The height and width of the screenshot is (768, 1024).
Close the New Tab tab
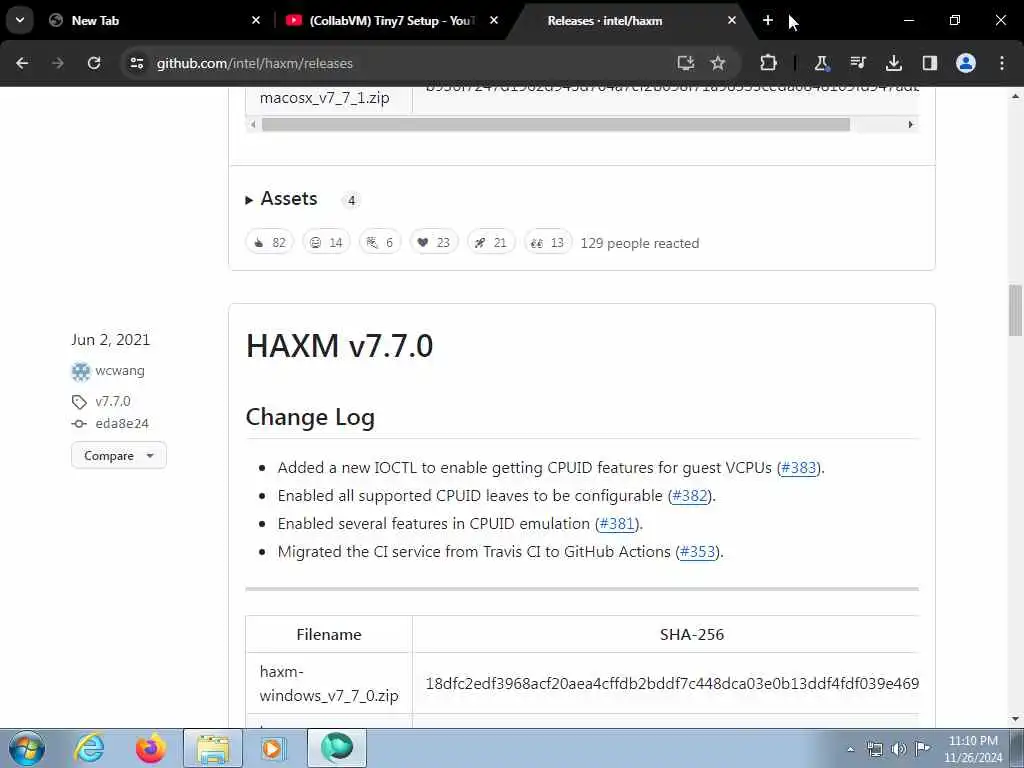(256, 21)
